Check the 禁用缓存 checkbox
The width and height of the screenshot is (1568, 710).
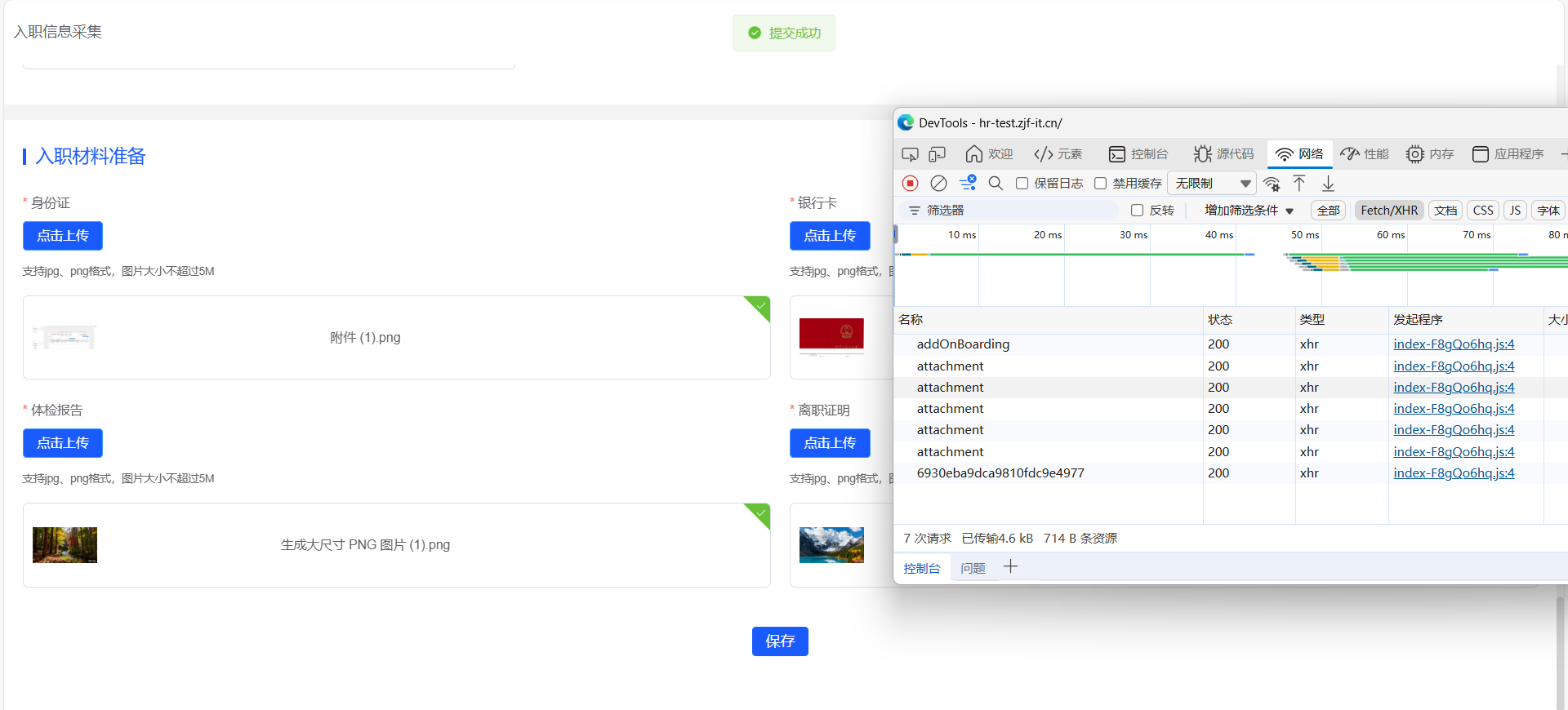(x=1100, y=184)
